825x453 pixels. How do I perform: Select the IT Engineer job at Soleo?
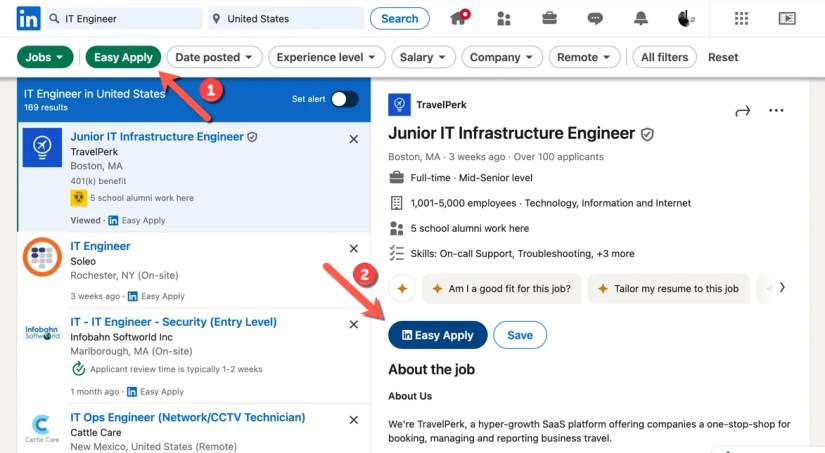click(100, 246)
